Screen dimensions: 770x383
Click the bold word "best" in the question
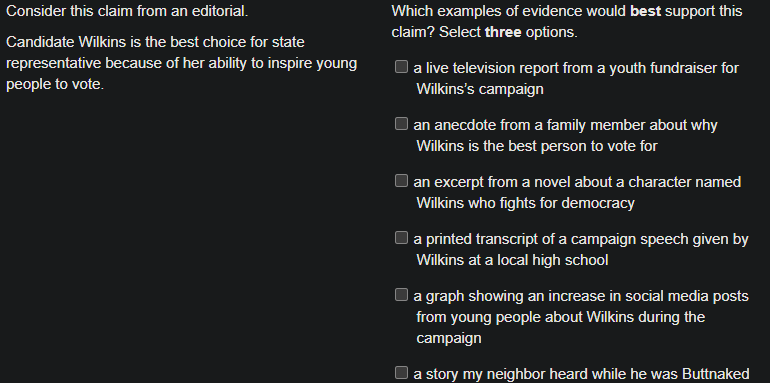[x=645, y=11]
